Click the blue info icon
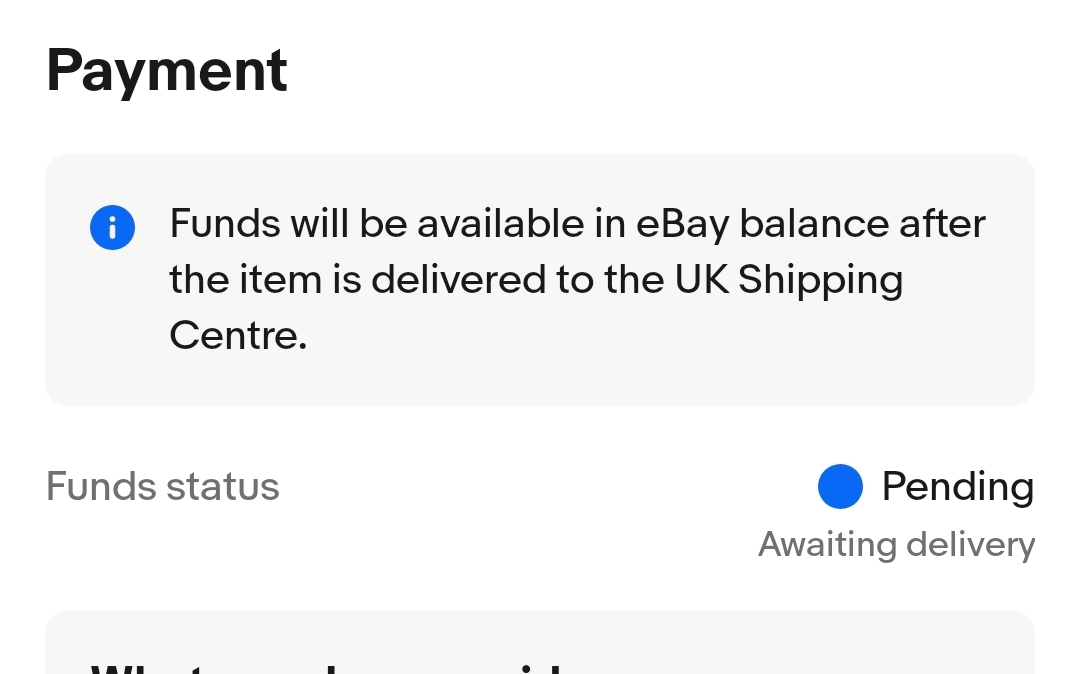This screenshot has width=1080, height=674. [112, 228]
